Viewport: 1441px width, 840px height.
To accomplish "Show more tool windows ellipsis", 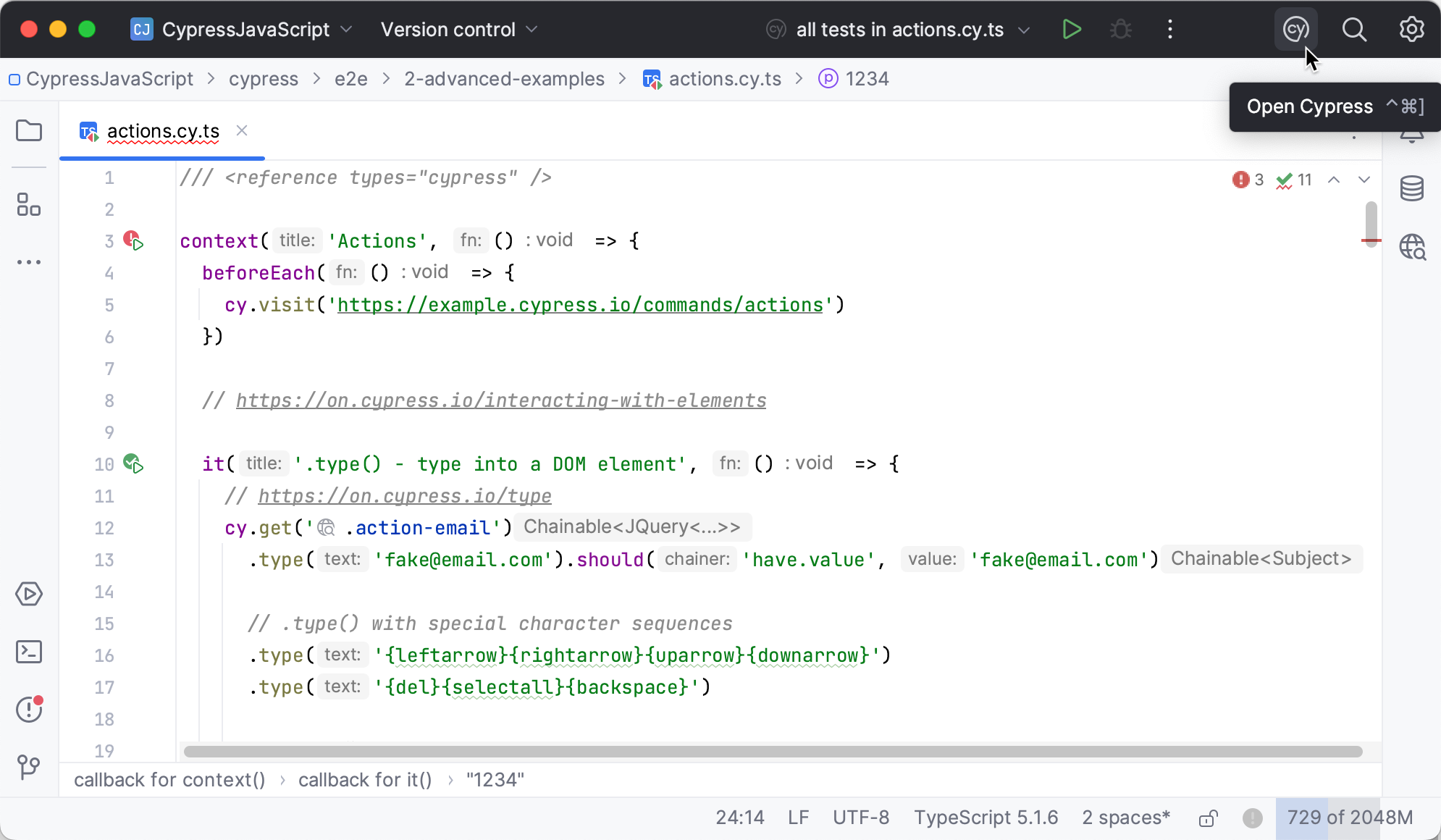I will tap(29, 262).
